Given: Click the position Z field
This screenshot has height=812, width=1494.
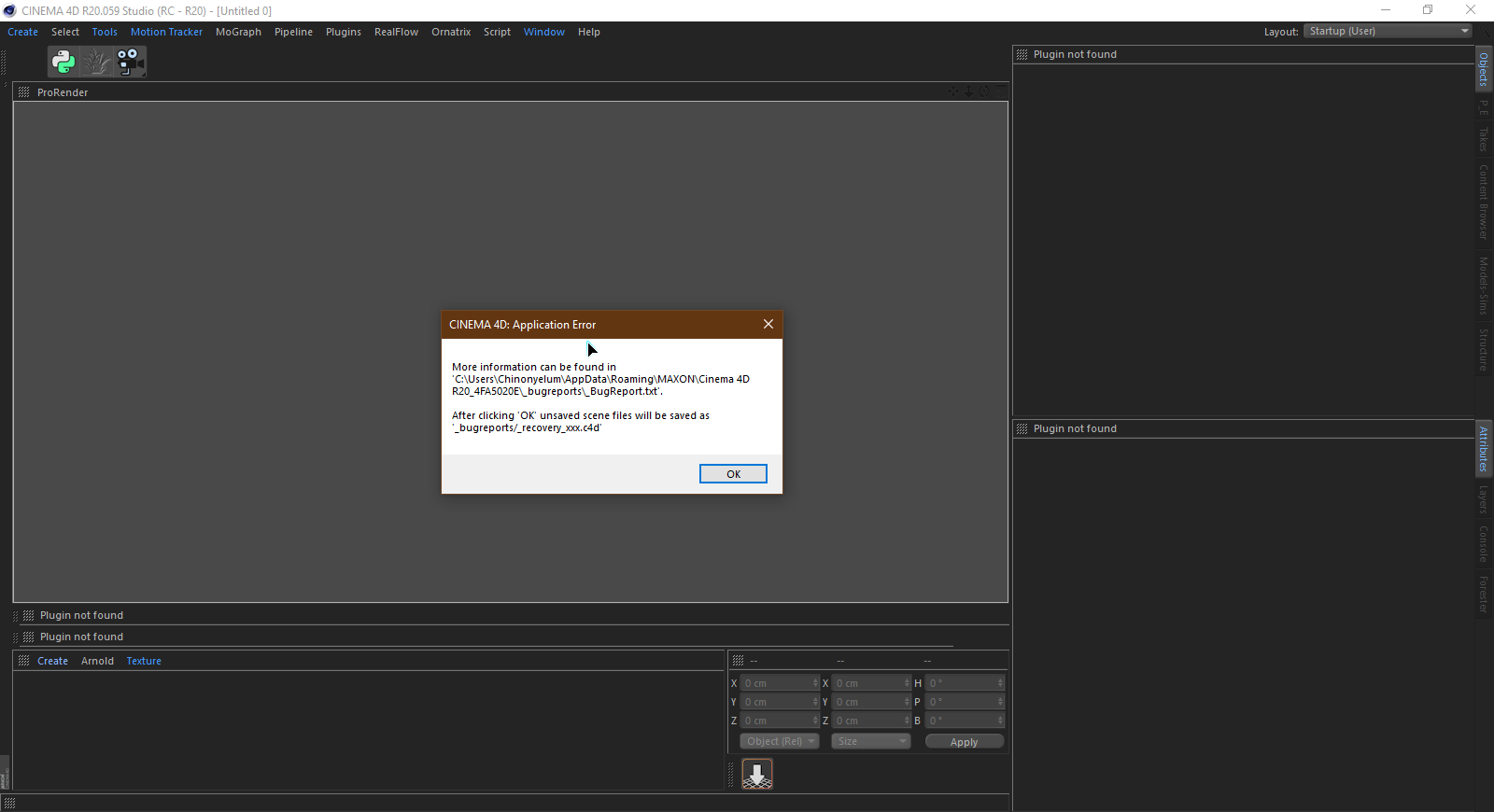Looking at the screenshot, I should [780, 721].
